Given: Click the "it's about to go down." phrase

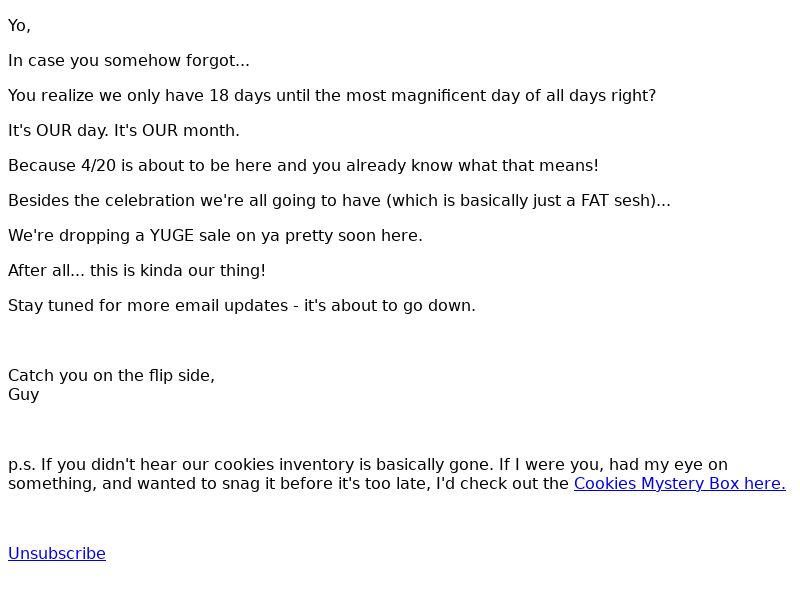Looking at the screenshot, I should [x=390, y=306].
